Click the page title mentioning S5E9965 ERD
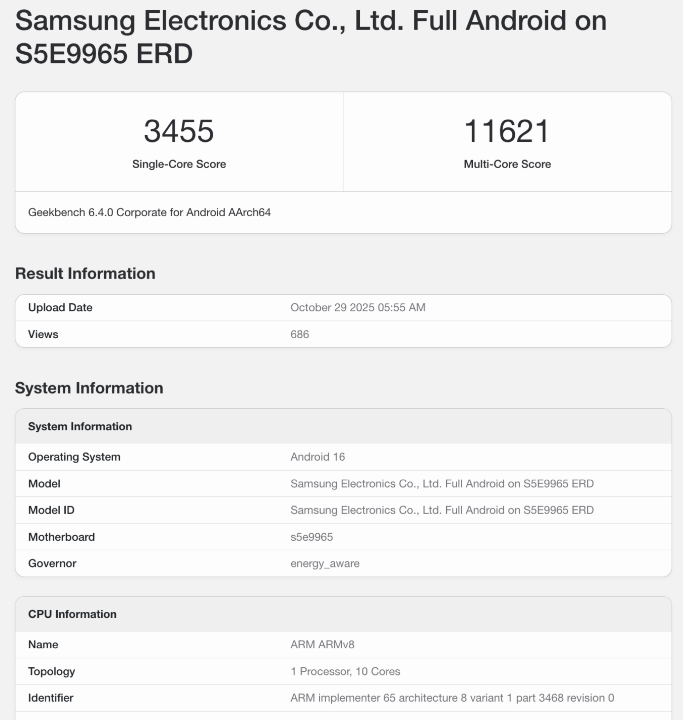This screenshot has height=720, width=683. pyautogui.click(x=311, y=36)
